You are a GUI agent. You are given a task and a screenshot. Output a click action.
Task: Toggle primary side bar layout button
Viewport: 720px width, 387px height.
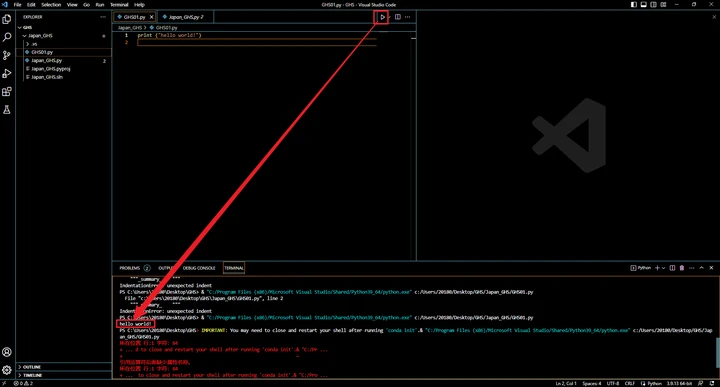tap(634, 5)
